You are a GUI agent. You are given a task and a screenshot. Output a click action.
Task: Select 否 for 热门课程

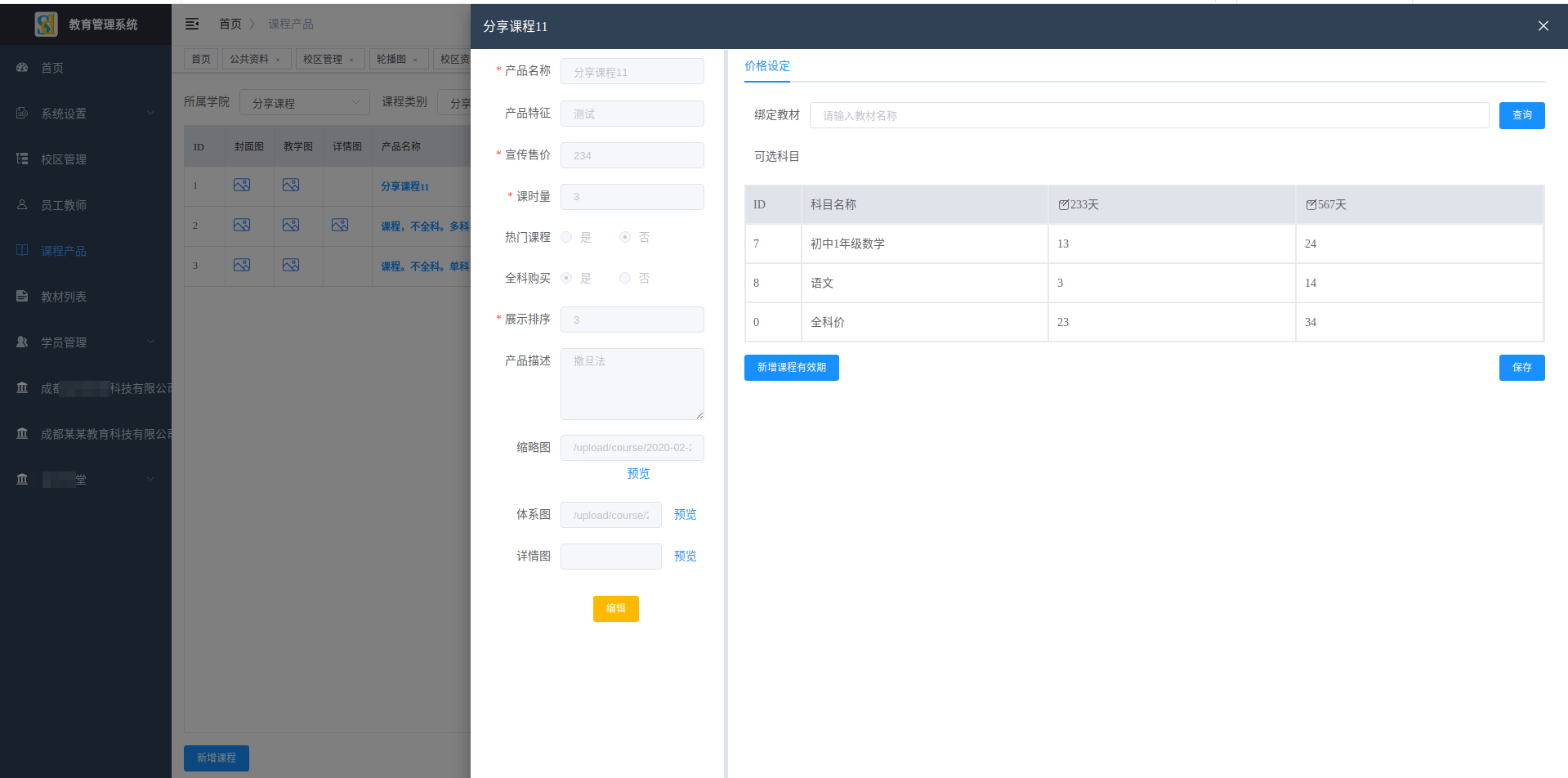pos(625,237)
